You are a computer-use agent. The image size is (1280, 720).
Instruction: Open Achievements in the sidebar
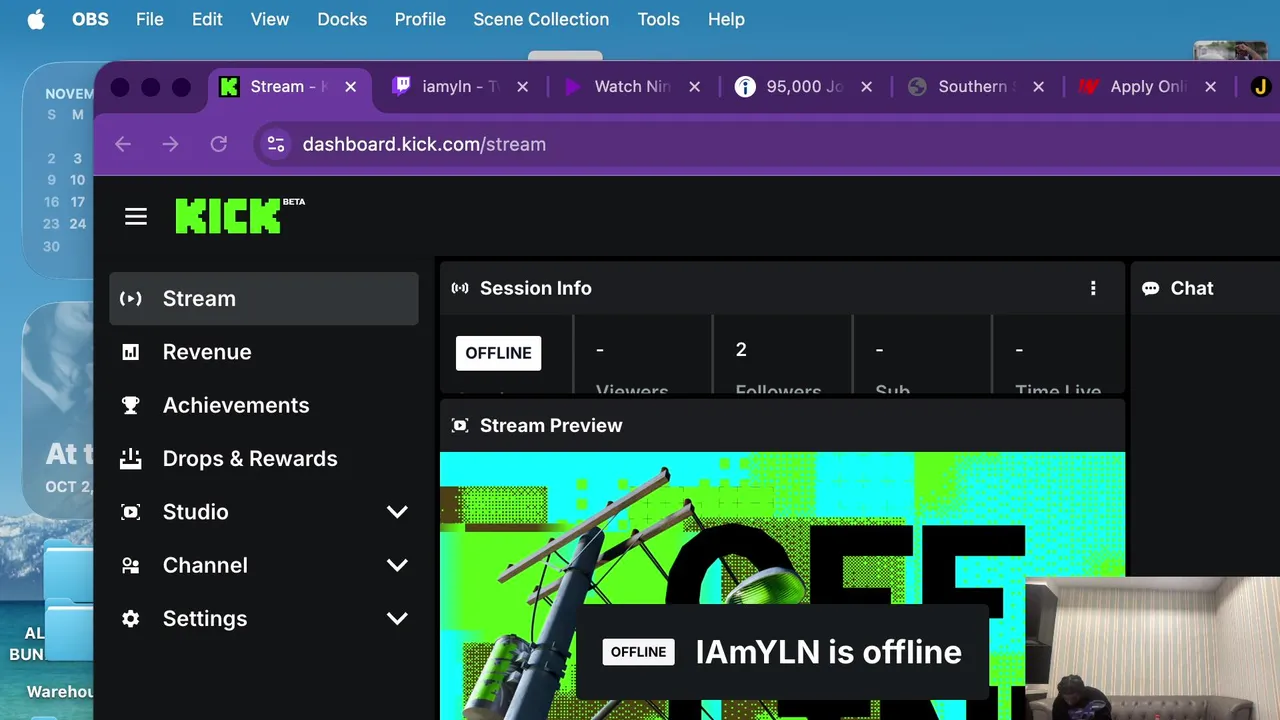point(264,405)
